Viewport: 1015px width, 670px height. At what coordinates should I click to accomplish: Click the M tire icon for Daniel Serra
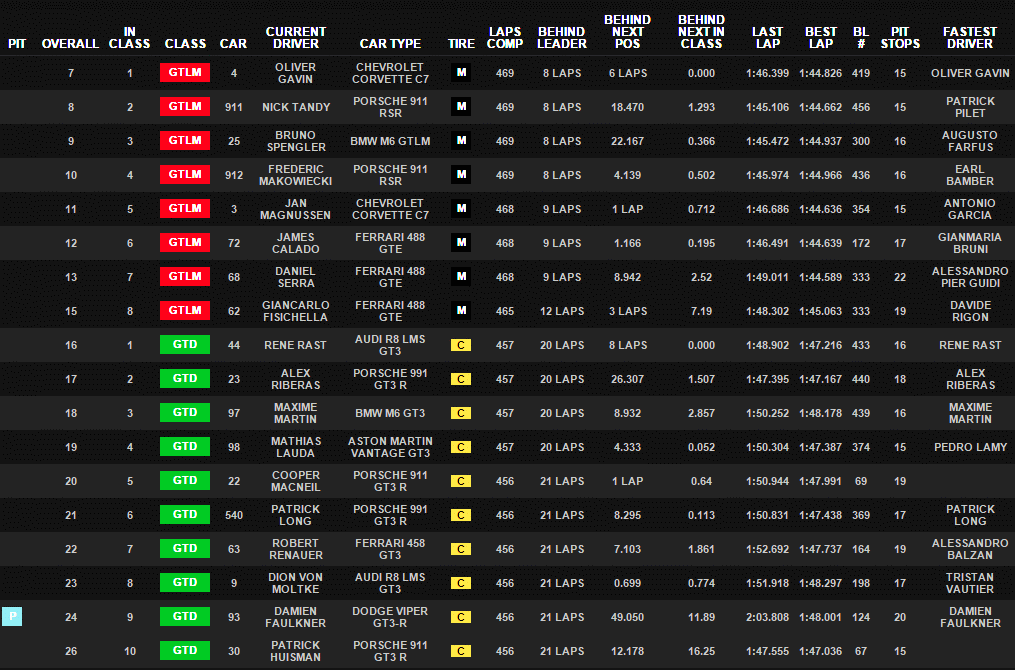[x=461, y=277]
